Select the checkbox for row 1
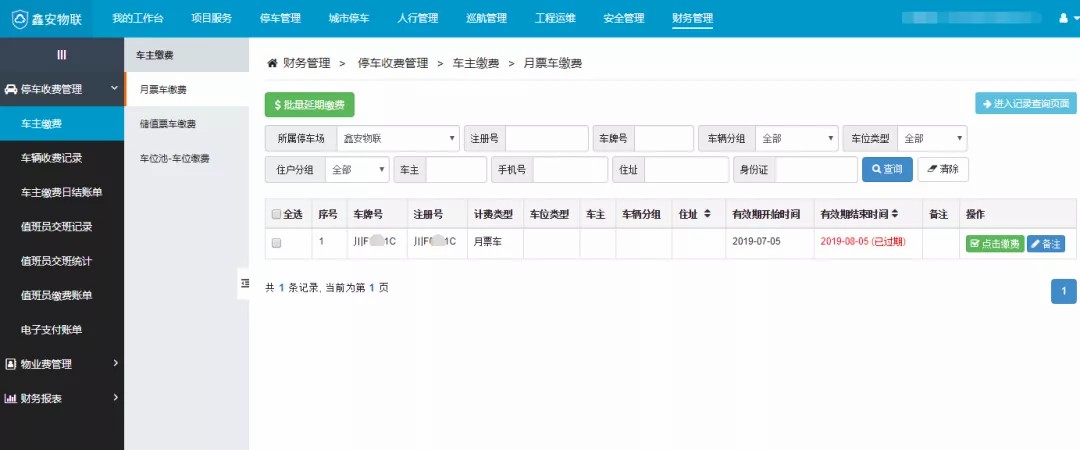1080x450 pixels. [x=277, y=243]
